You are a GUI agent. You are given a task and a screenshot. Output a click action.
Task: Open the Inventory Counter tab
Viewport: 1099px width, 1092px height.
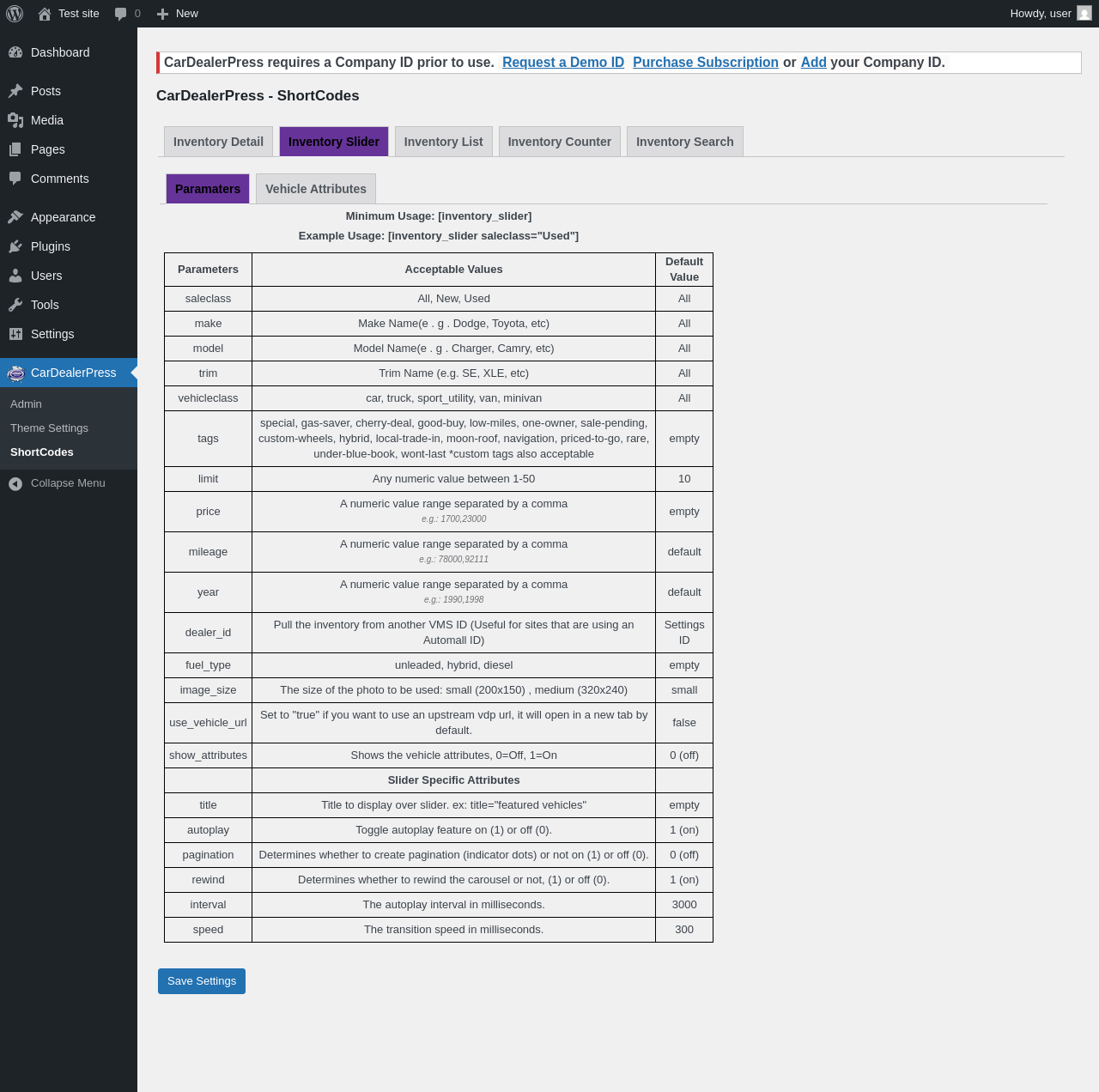(x=560, y=142)
